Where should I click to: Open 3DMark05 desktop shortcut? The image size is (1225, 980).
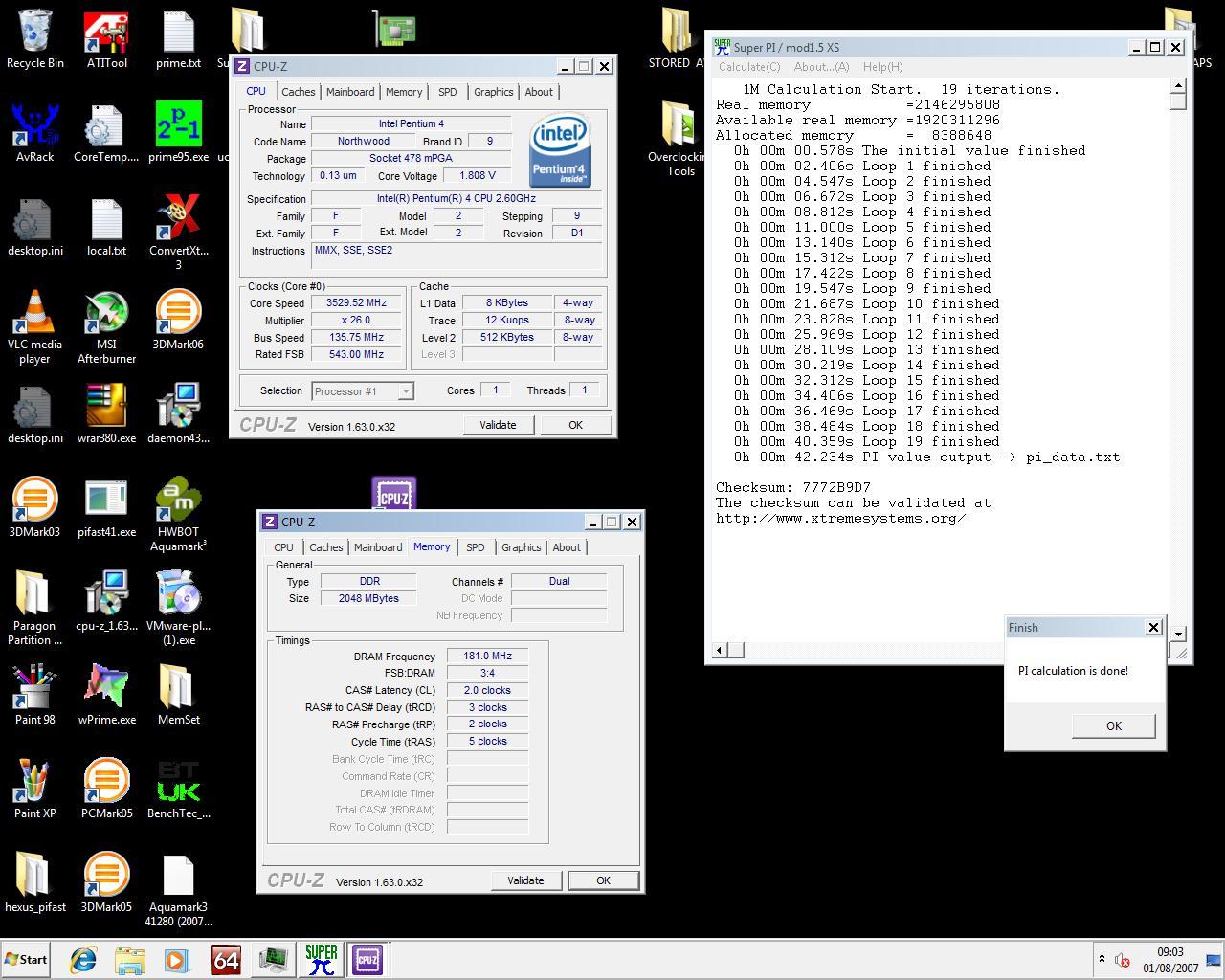click(x=106, y=883)
